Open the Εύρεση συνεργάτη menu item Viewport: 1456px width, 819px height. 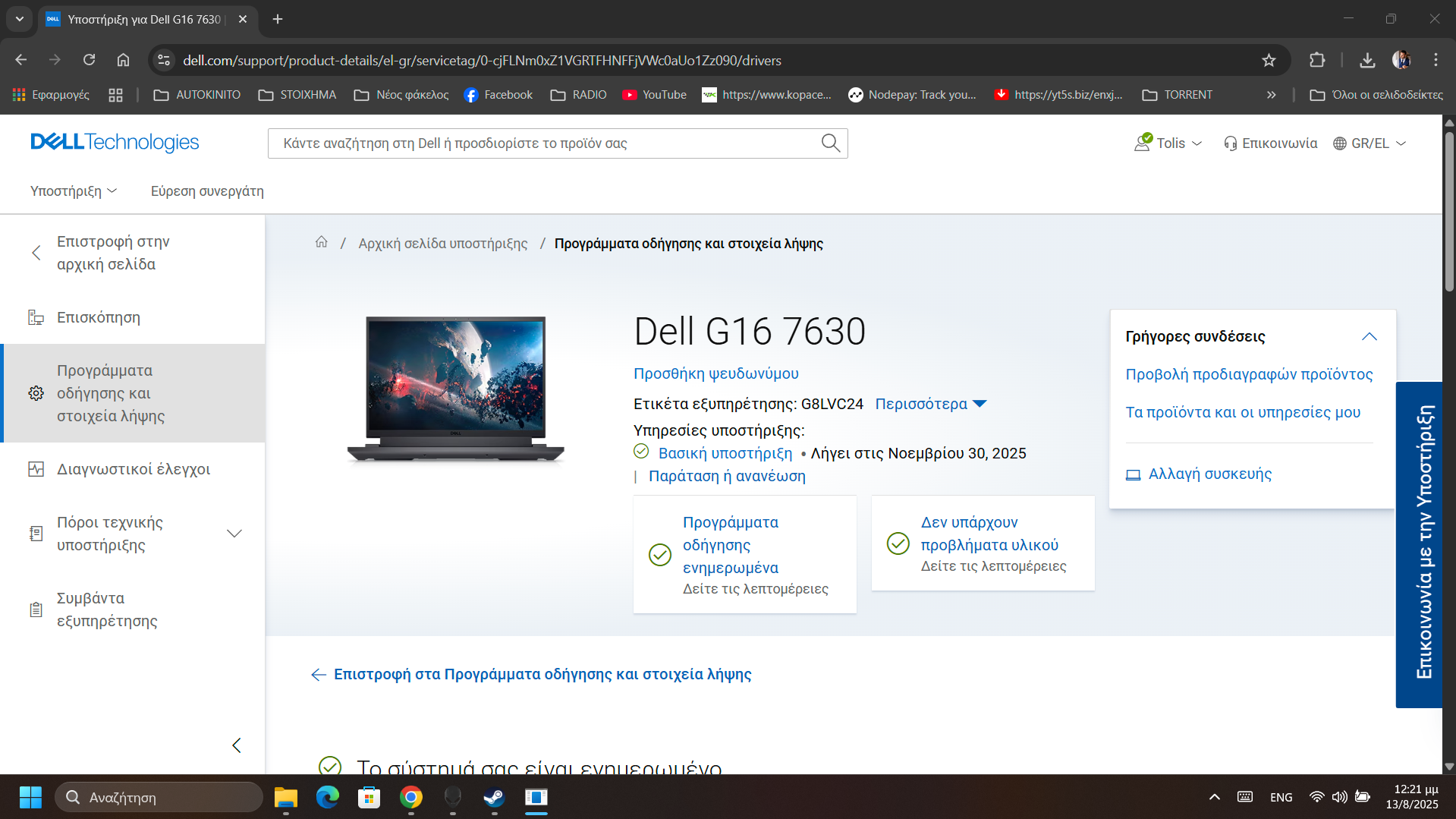click(207, 191)
